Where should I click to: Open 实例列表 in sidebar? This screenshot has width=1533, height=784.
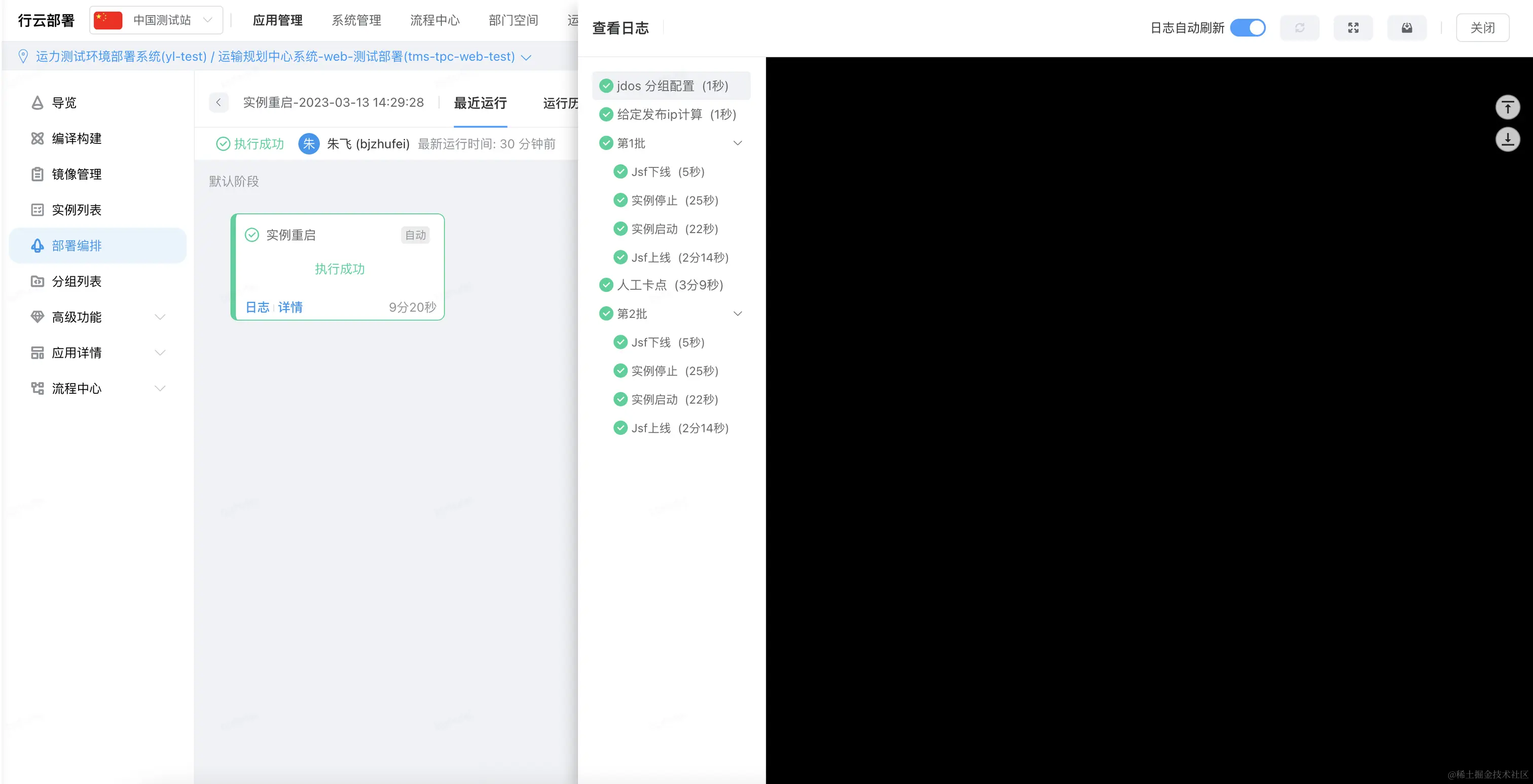click(x=76, y=210)
